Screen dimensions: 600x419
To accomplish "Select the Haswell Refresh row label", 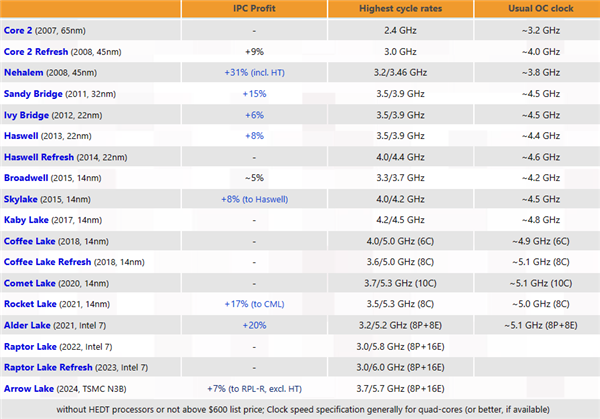I will tap(40, 157).
